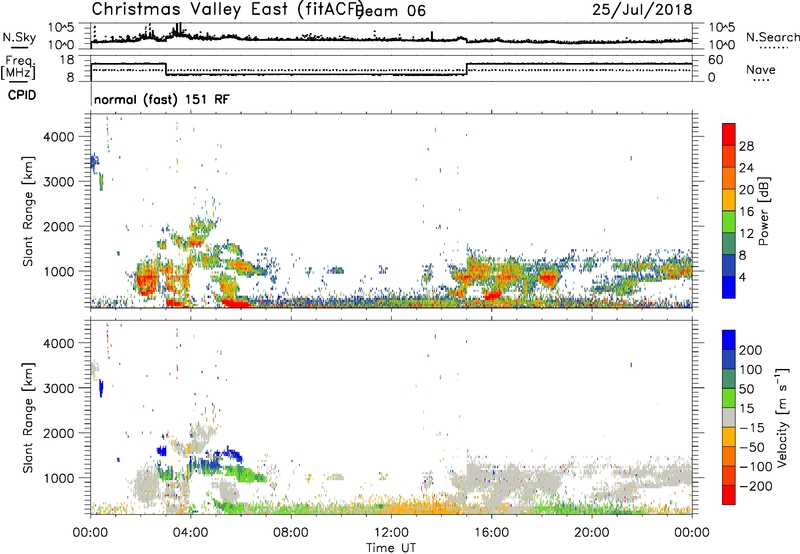This screenshot has width=800, height=554.
Task: Click the 4000 tick label in velocity panel
Action: coord(58,343)
